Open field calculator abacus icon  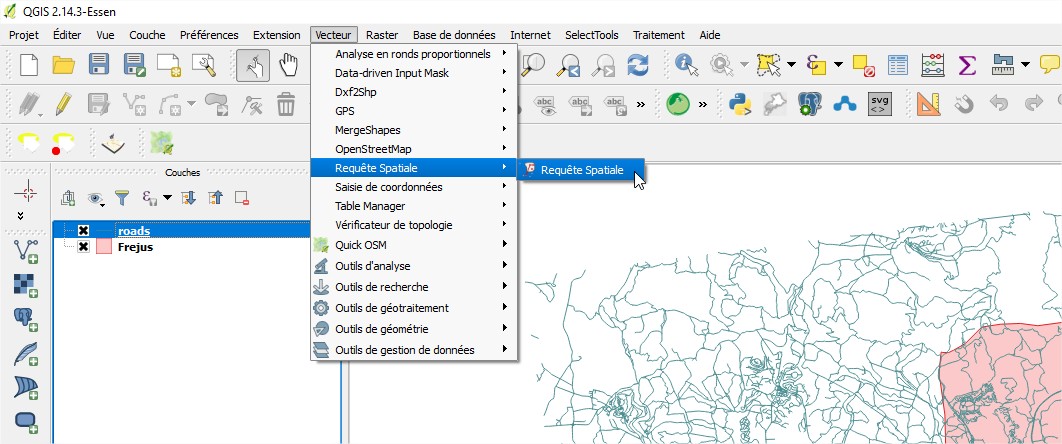(933, 65)
